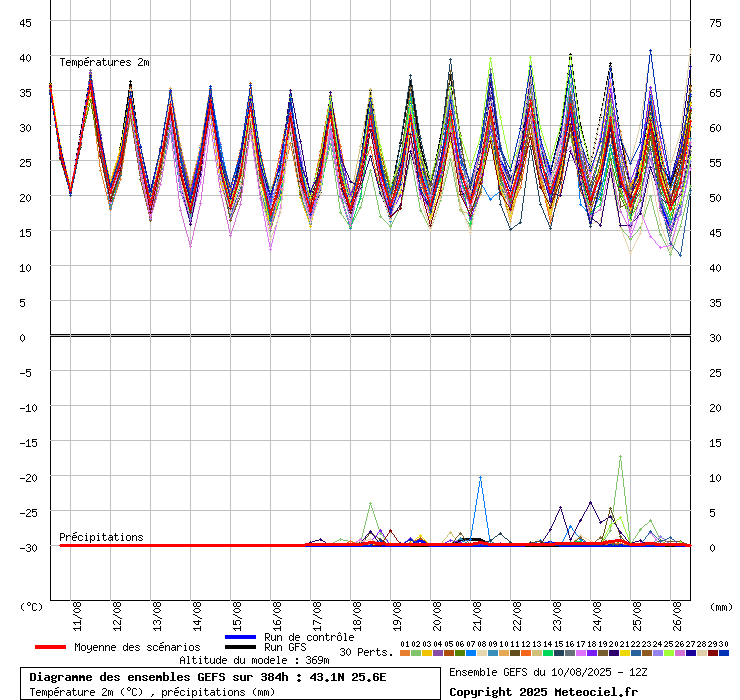Click the orange swatch for perturbation 01

click(x=404, y=653)
